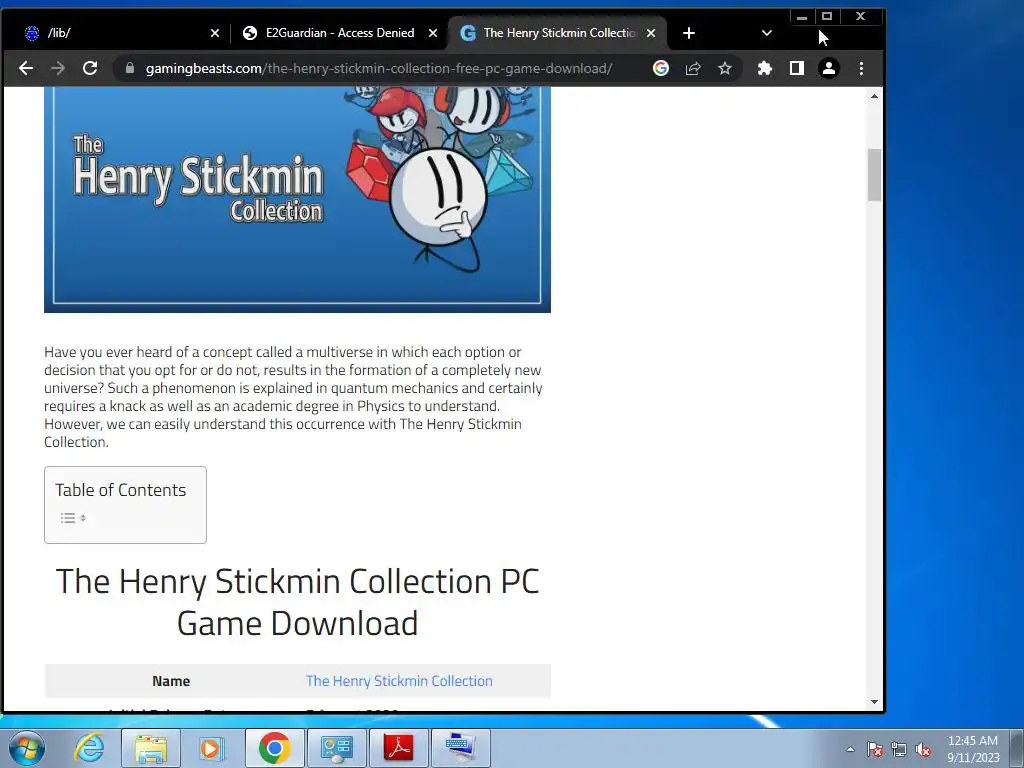Open the Windows Start menu

point(27,748)
